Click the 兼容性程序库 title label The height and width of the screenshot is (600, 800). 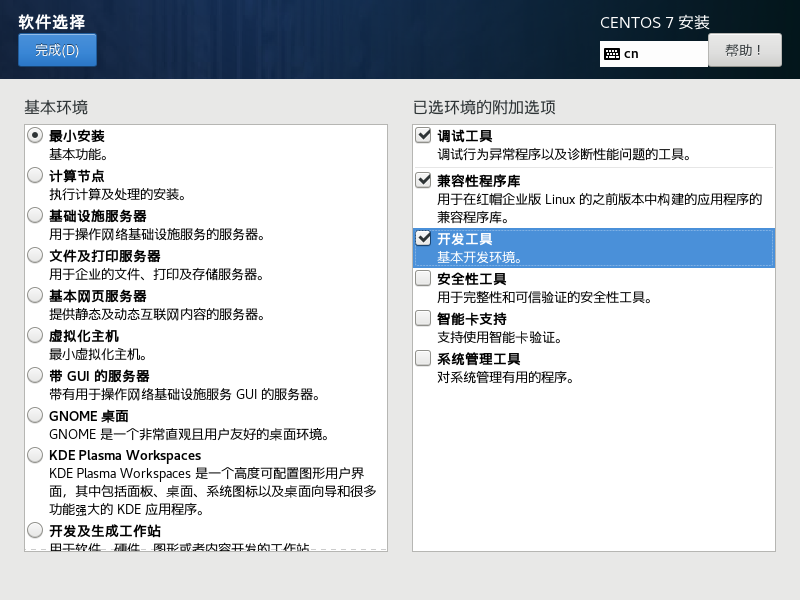[479, 181]
